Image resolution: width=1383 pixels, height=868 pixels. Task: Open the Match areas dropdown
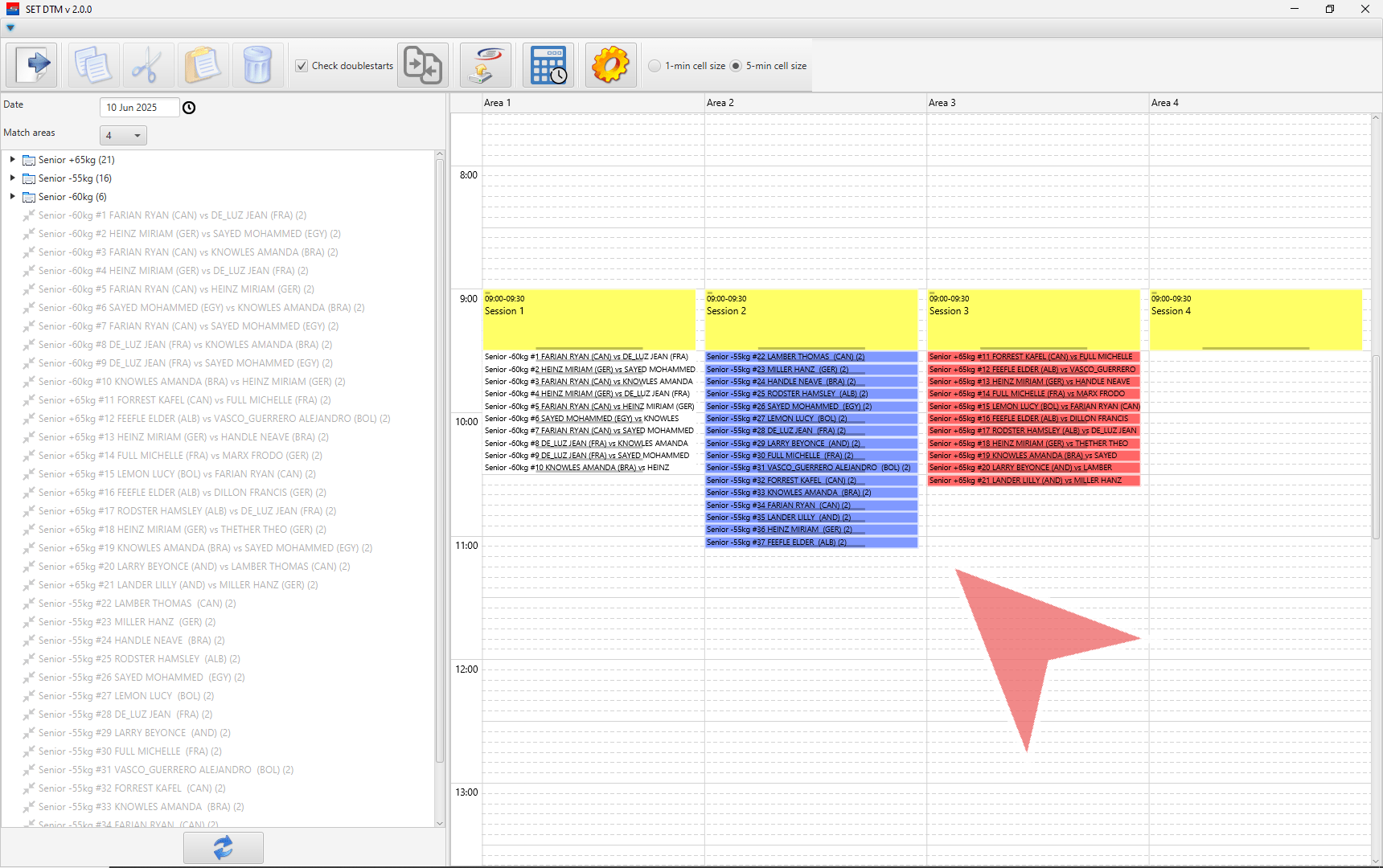[123, 135]
